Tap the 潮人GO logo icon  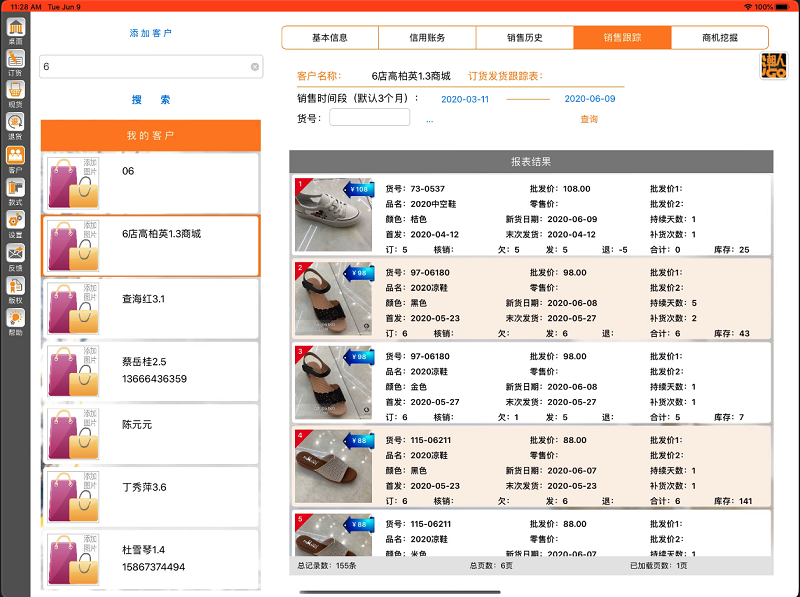[773, 66]
